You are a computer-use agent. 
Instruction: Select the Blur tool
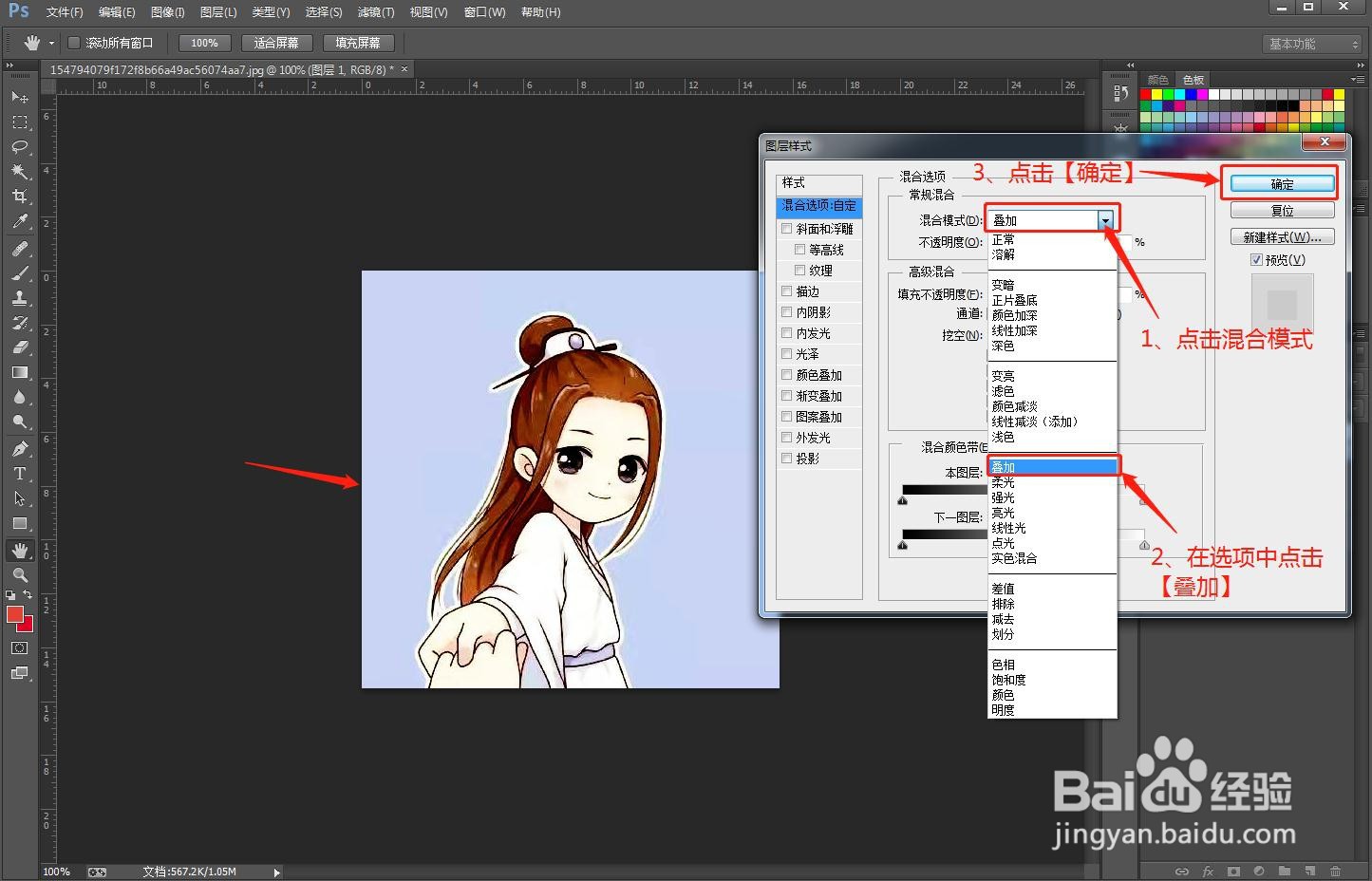19,397
